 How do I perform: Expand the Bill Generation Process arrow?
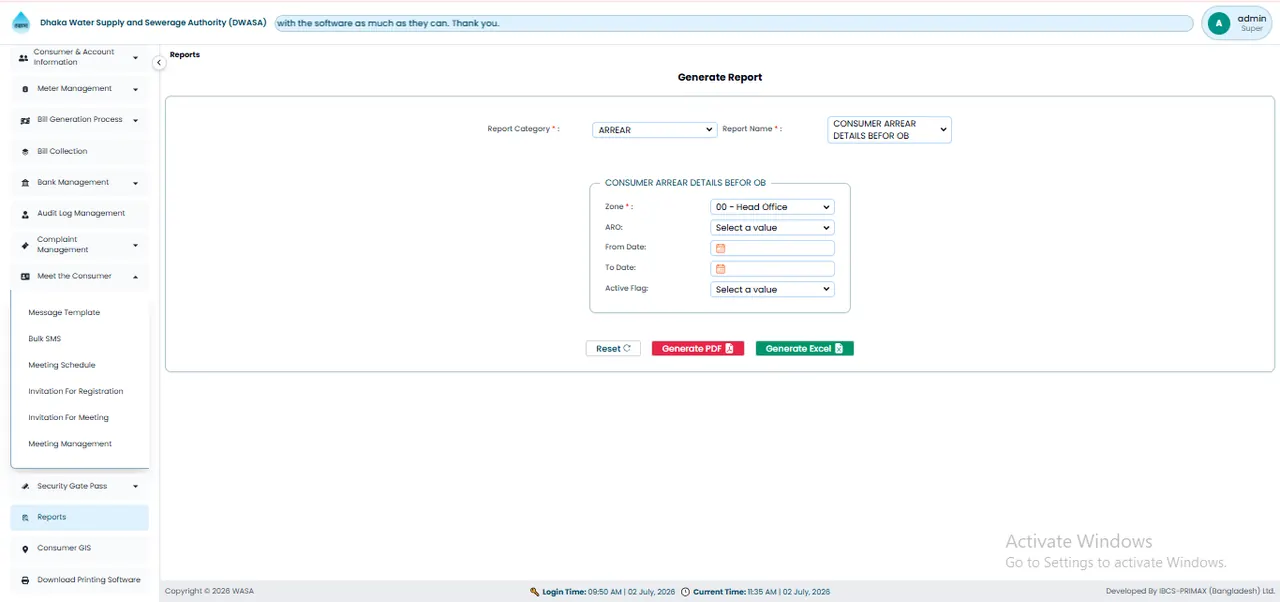pos(135,120)
